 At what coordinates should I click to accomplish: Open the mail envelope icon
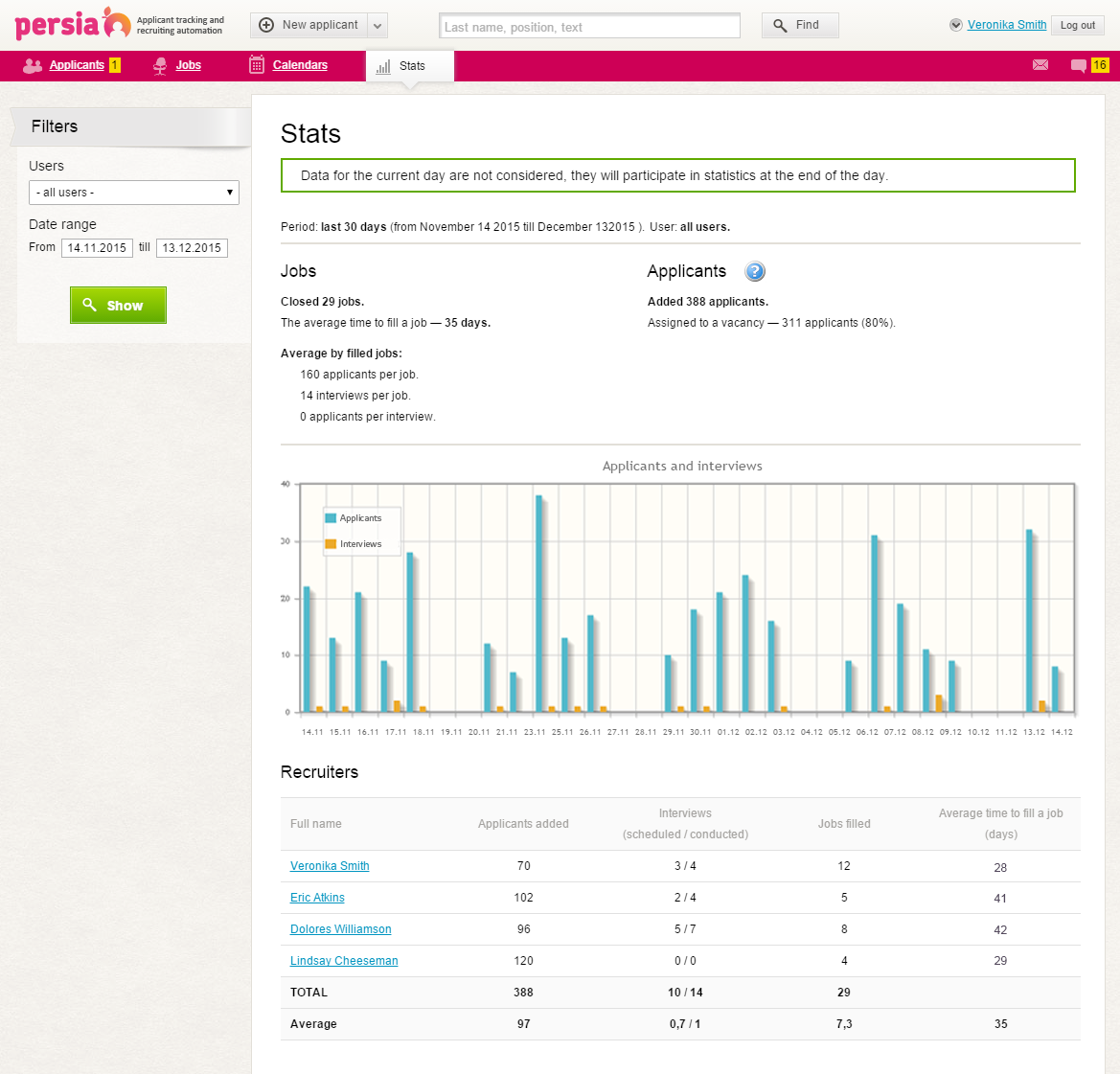click(x=1040, y=65)
